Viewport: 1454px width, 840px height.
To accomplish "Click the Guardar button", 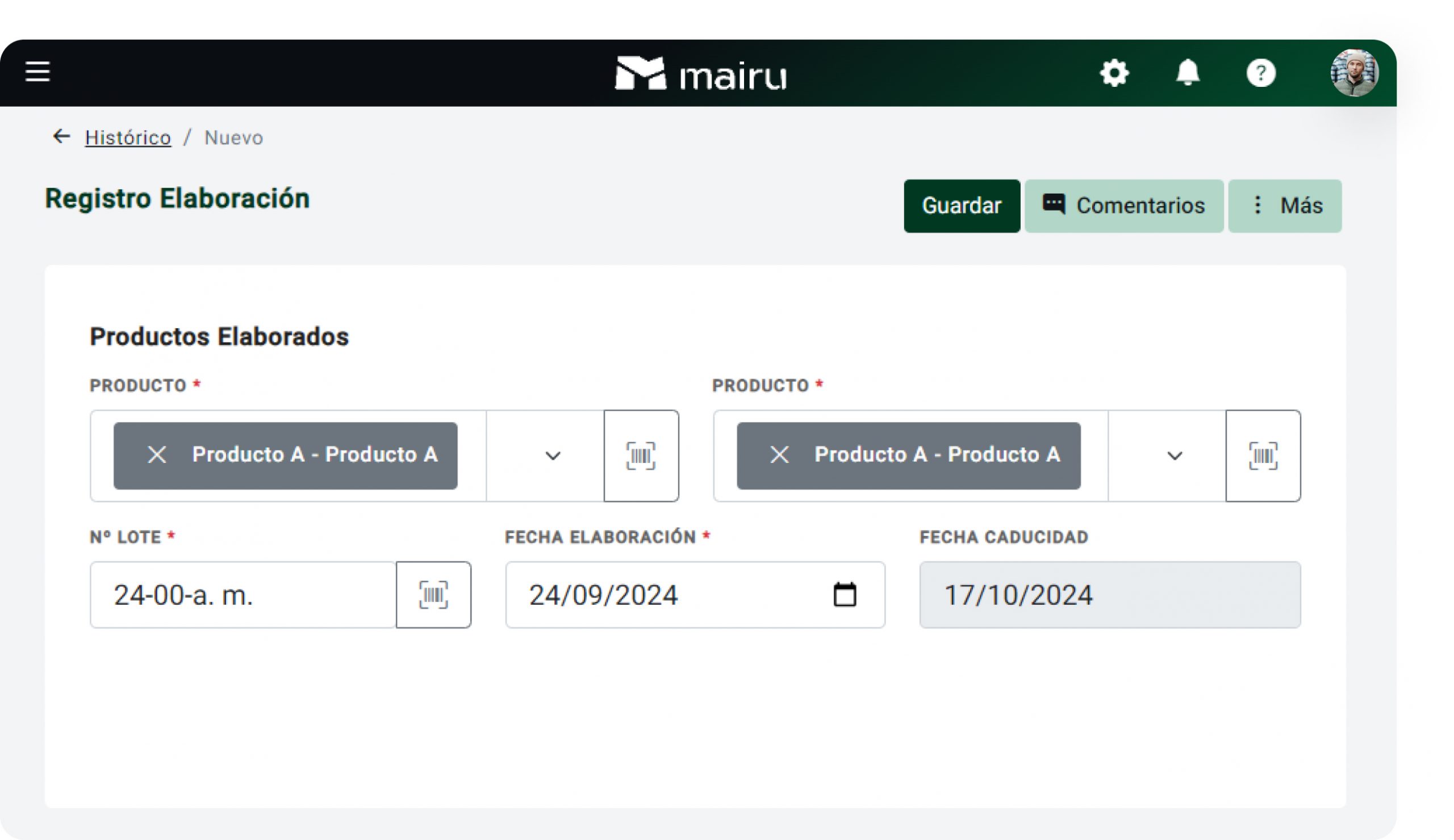I will [x=962, y=206].
